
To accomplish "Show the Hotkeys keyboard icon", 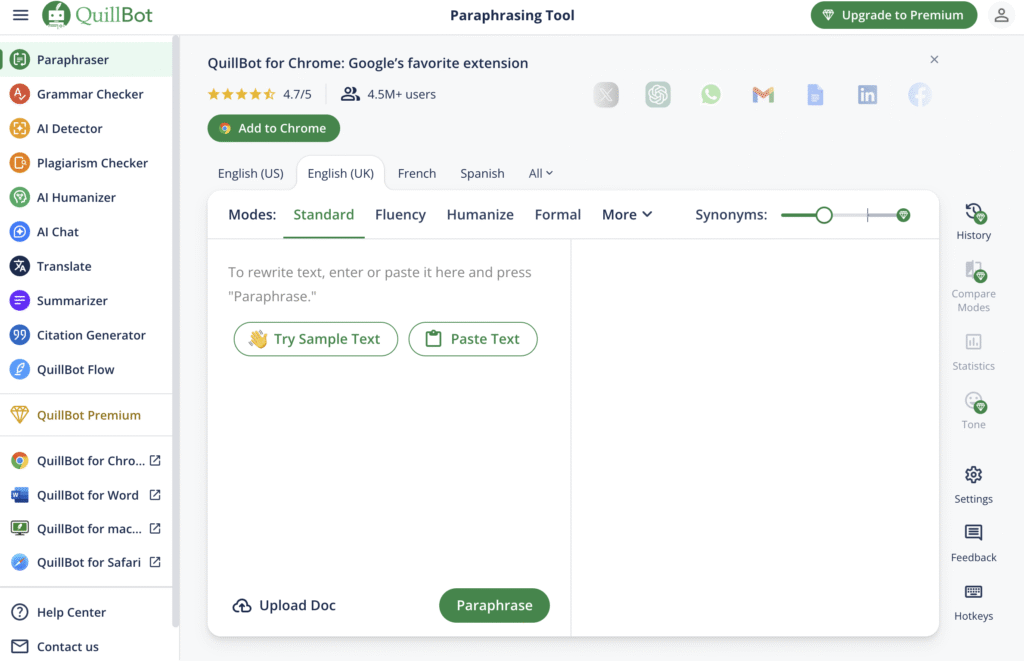I will point(973,592).
